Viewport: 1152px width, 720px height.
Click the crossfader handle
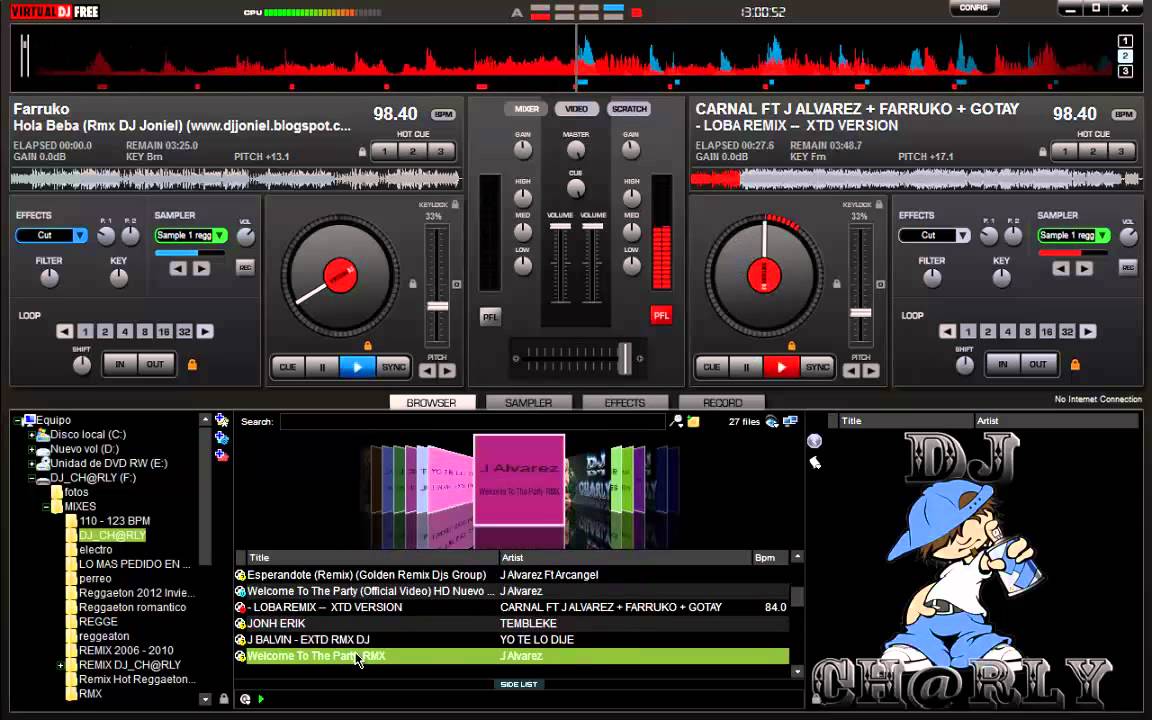pyautogui.click(x=624, y=359)
